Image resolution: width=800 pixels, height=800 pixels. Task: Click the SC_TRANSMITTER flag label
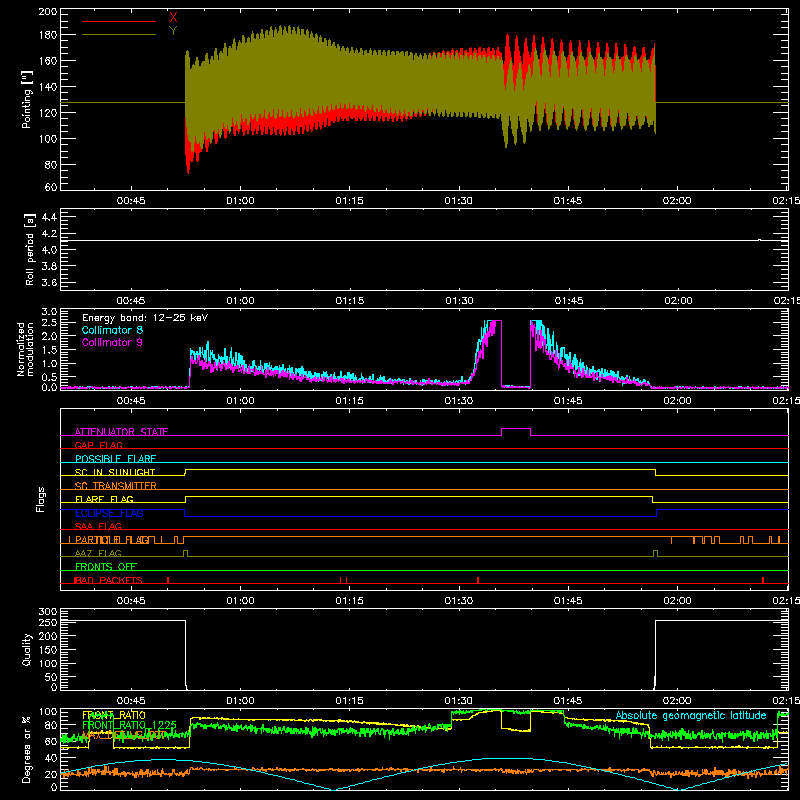[x=116, y=485]
